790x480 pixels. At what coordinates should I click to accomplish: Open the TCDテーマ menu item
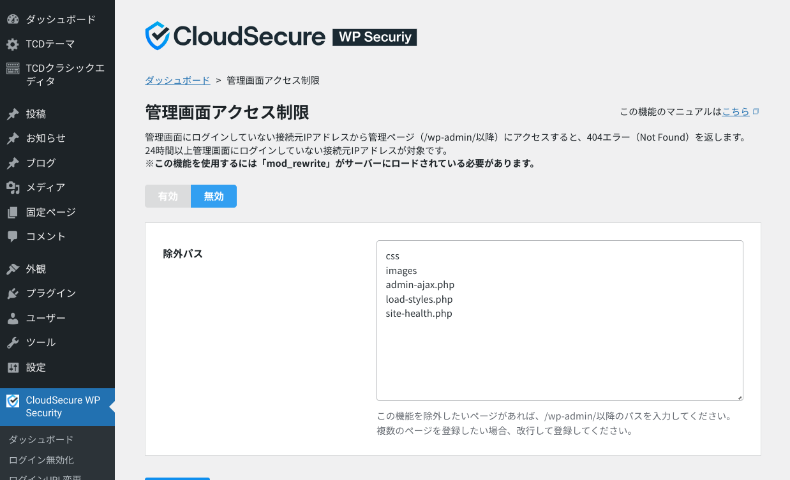57,44
